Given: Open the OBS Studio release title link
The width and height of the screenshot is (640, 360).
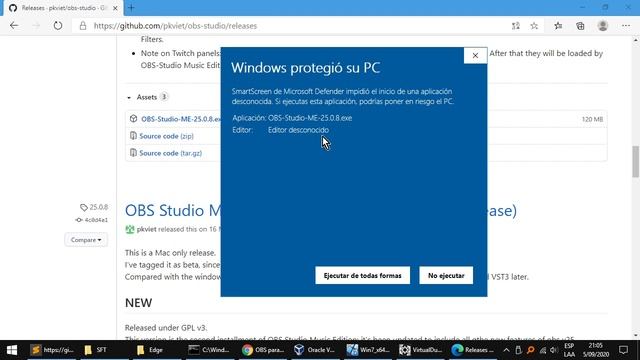Looking at the screenshot, I should (173, 211).
